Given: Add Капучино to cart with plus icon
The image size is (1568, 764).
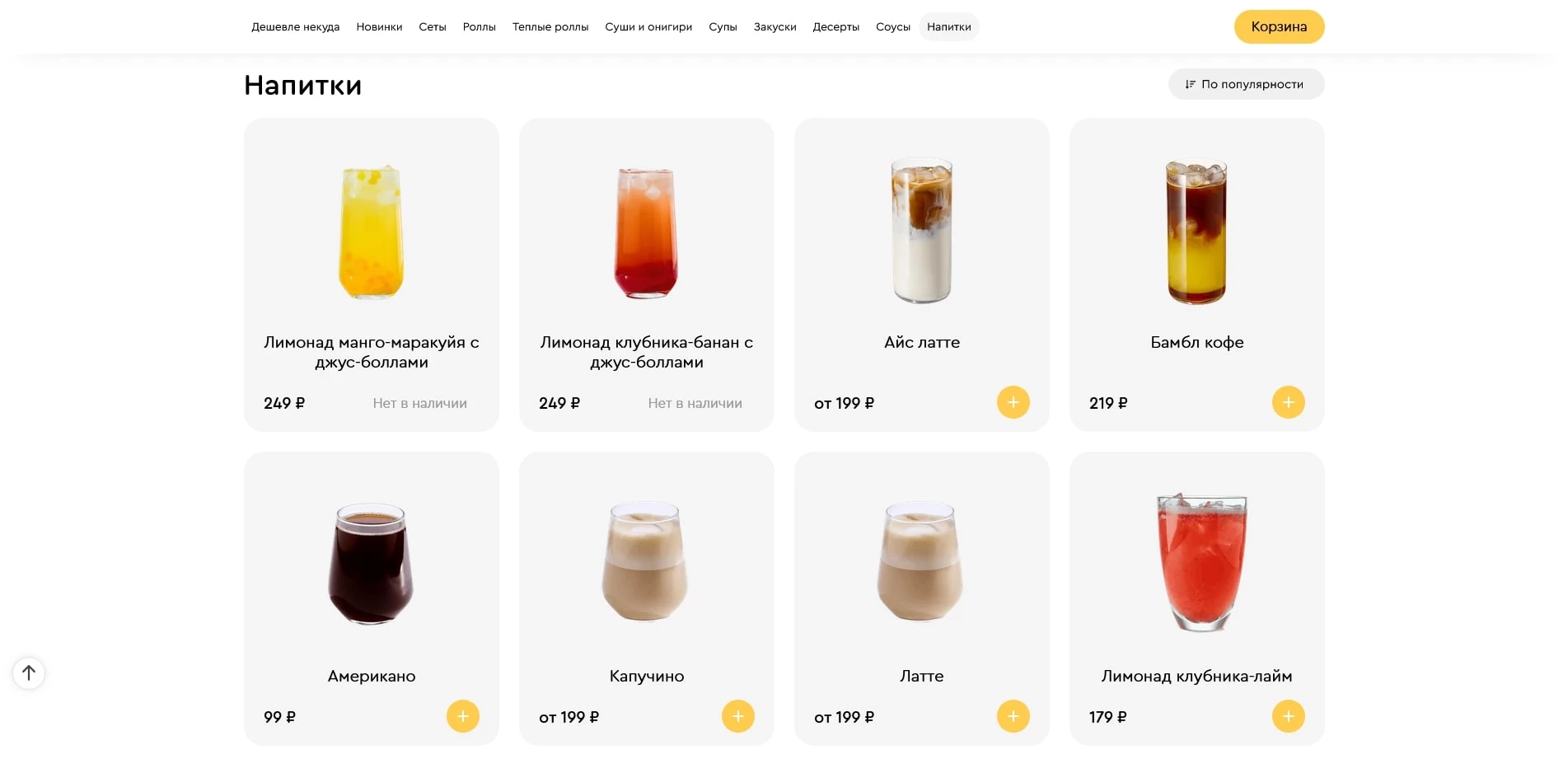Looking at the screenshot, I should (737, 716).
